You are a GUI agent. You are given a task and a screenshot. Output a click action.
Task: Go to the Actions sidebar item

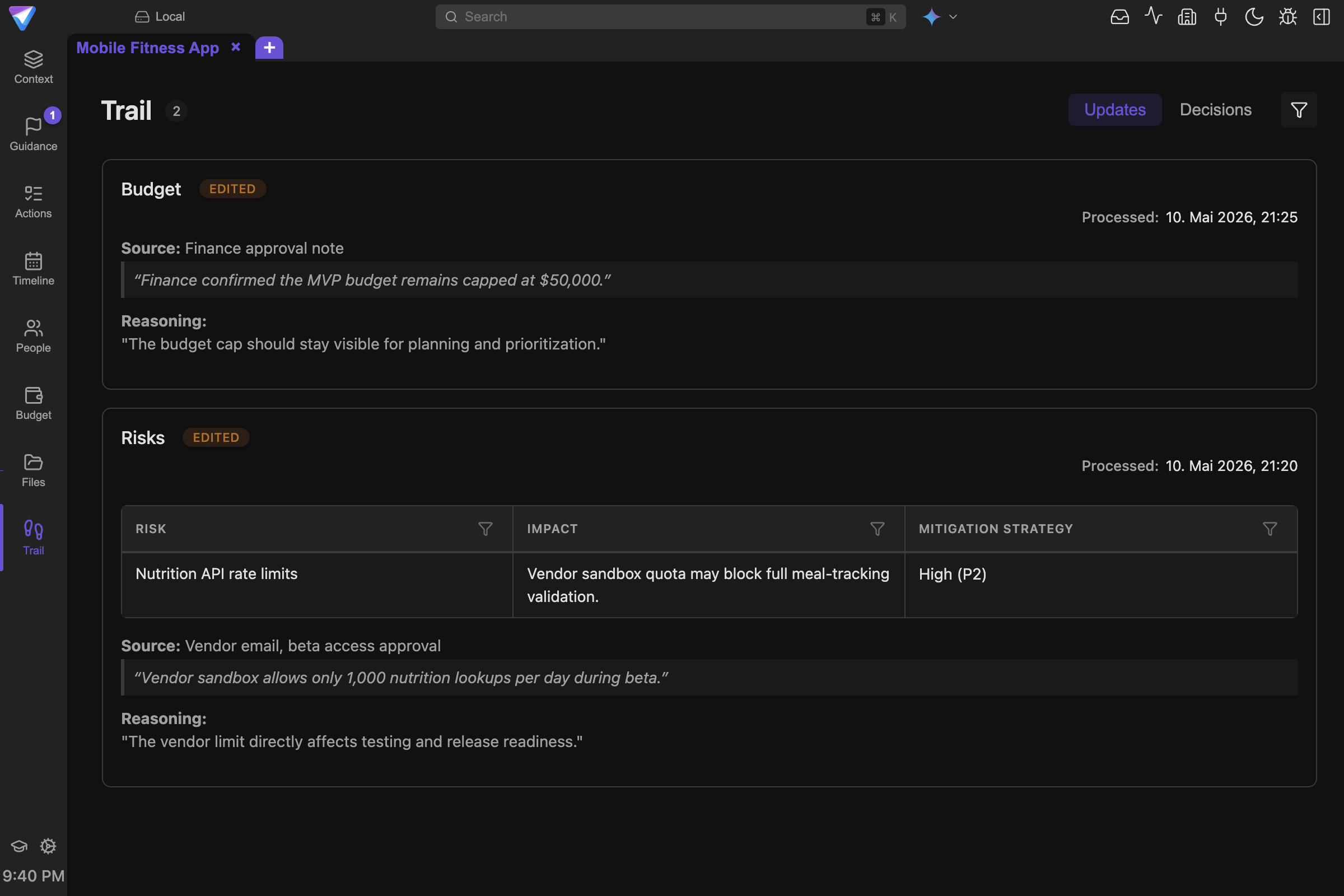[33, 202]
